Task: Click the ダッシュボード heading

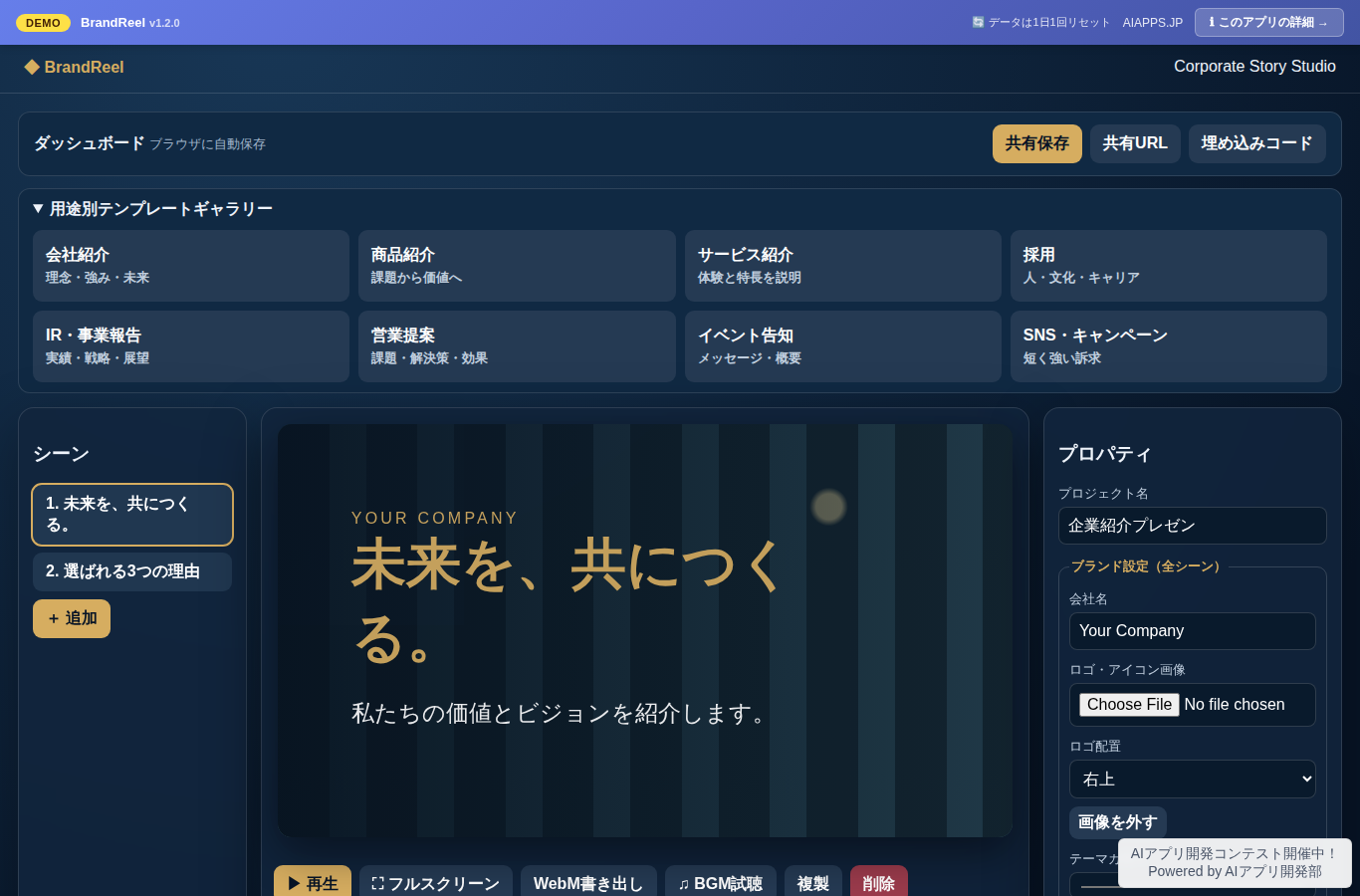Action: [90, 143]
